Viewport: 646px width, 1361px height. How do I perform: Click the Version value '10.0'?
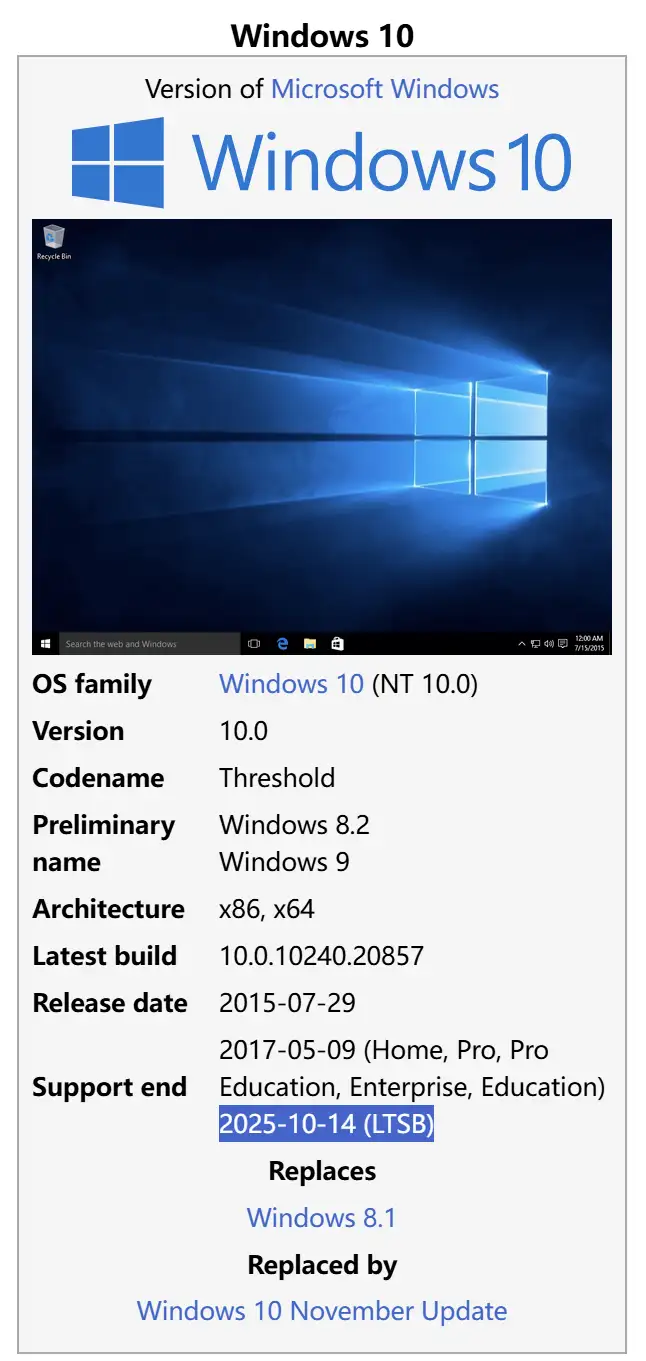243,731
